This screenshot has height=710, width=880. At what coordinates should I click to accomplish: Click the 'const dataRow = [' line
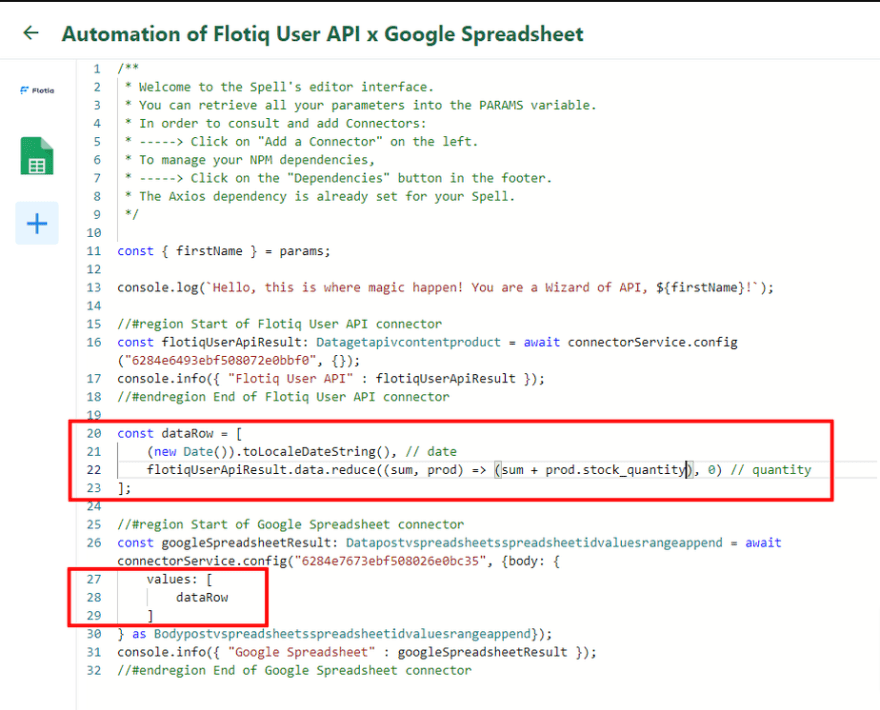point(180,433)
